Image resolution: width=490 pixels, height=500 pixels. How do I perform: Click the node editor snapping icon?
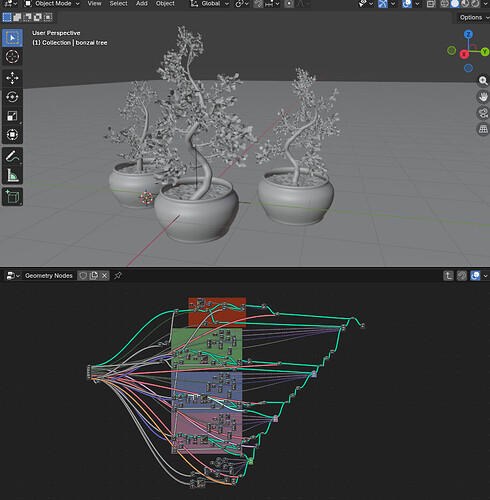coord(462,276)
